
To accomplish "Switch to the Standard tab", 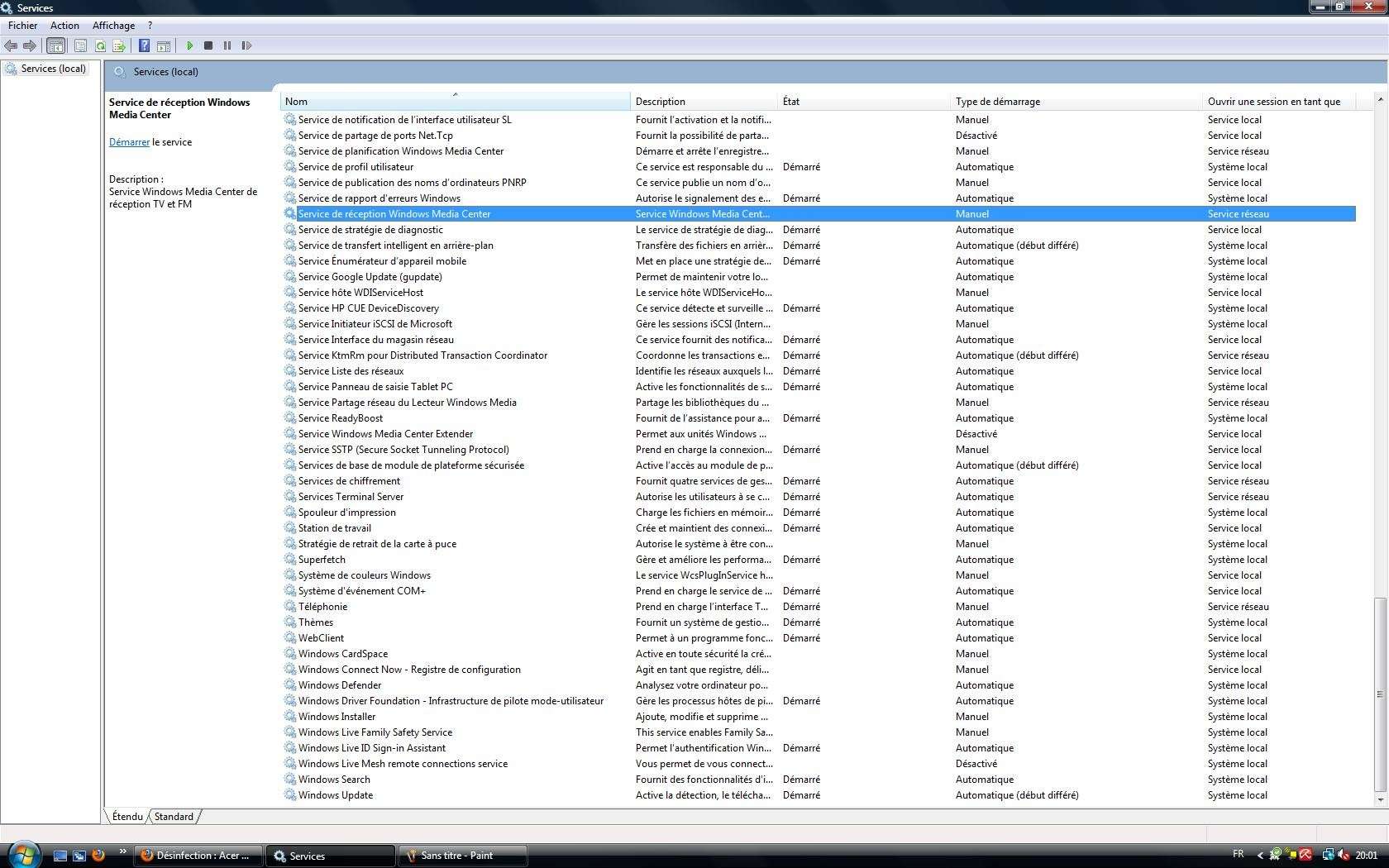I will pyautogui.click(x=174, y=817).
